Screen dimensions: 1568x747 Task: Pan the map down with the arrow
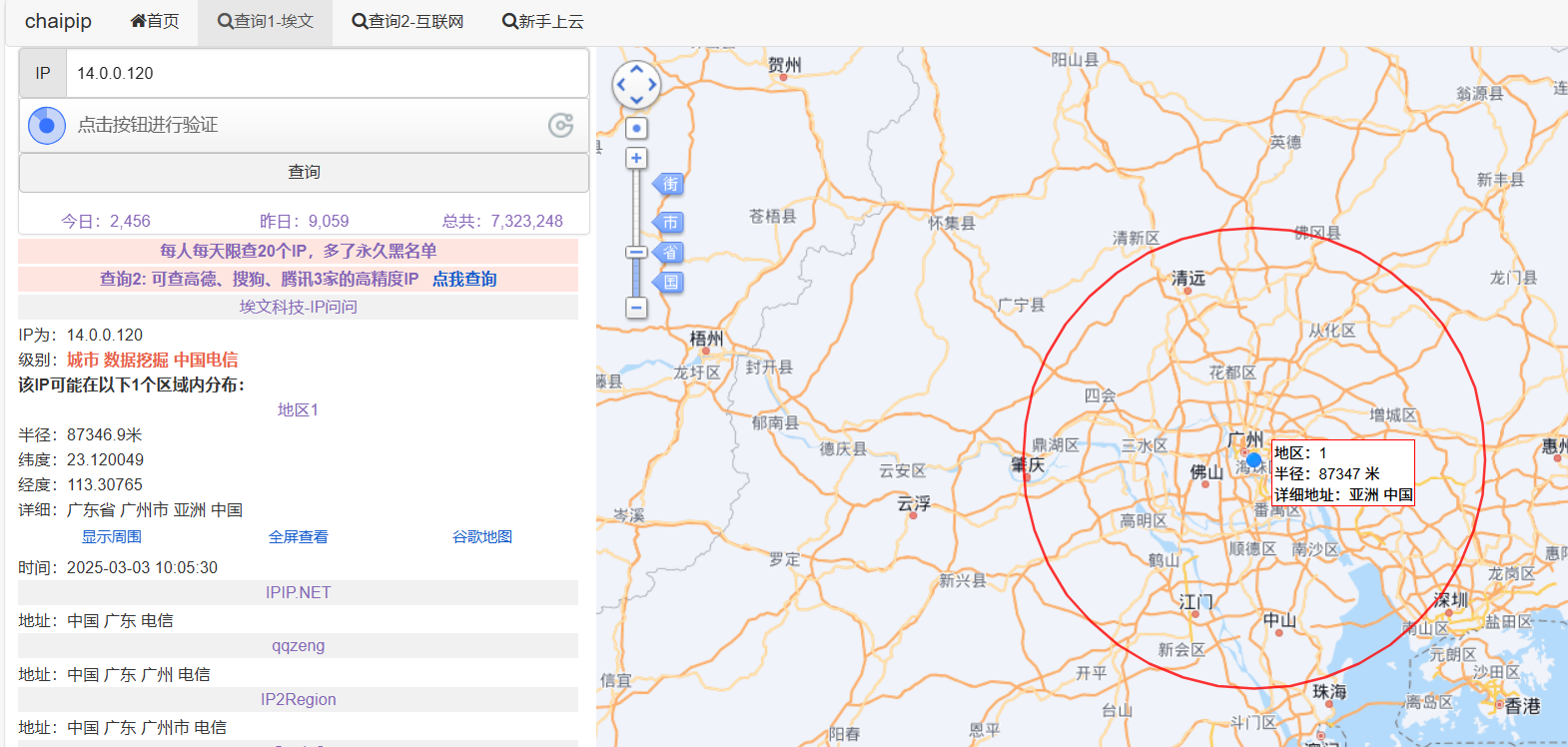[636, 101]
